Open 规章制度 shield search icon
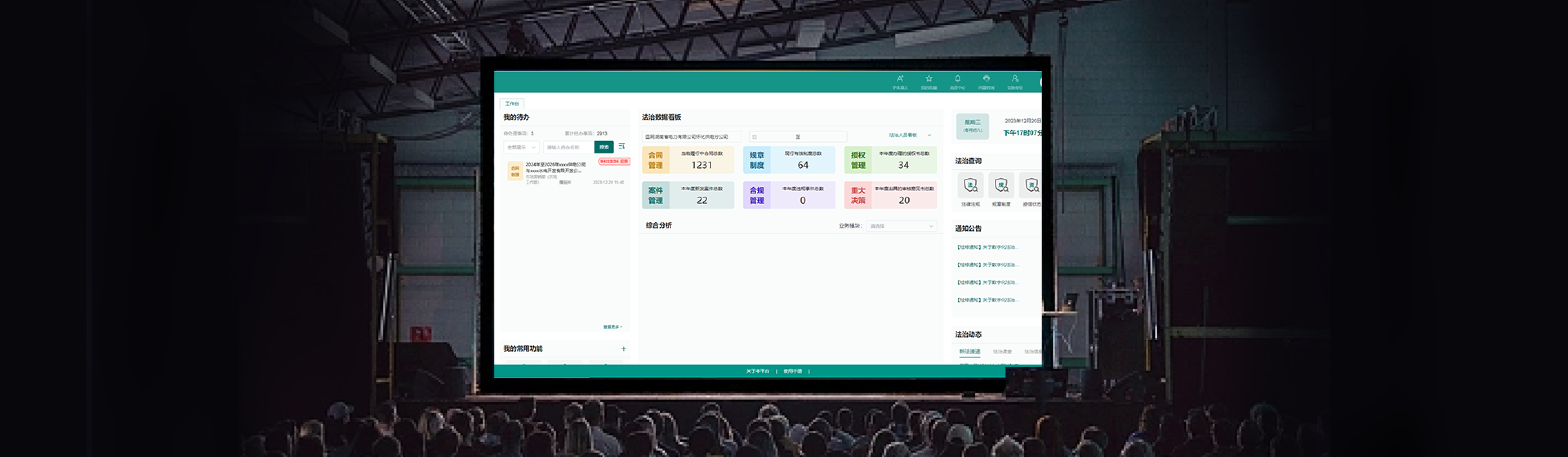 click(1001, 186)
